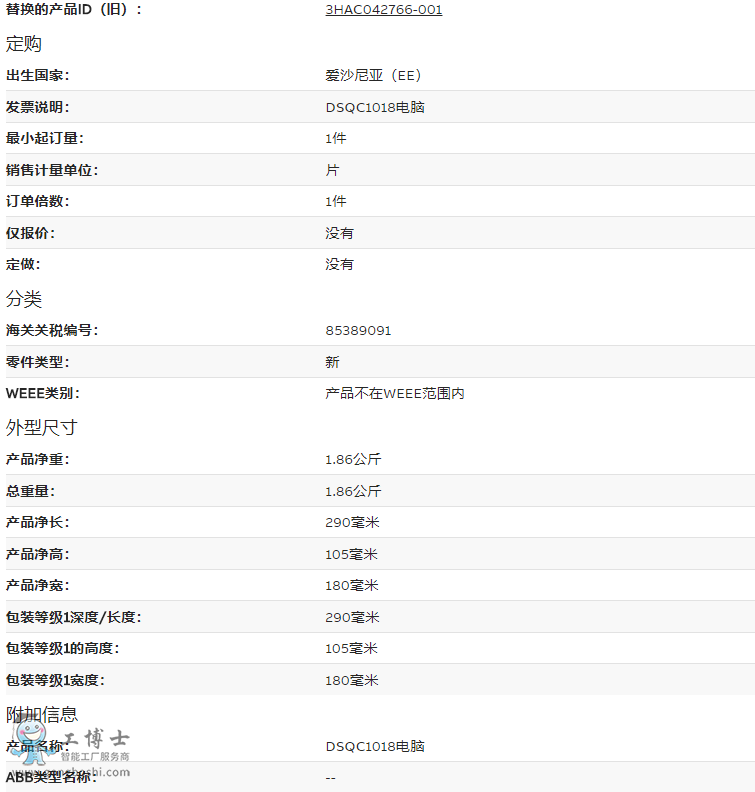Click the 订单倍数 label
Screen dimensions: 755x792
coord(37,202)
